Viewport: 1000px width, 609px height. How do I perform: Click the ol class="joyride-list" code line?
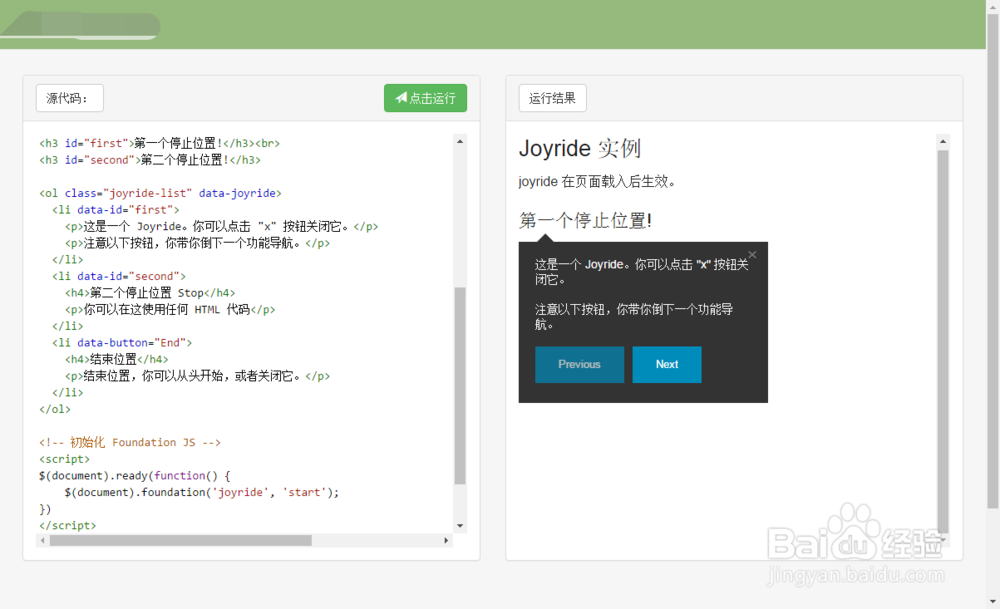pos(160,193)
